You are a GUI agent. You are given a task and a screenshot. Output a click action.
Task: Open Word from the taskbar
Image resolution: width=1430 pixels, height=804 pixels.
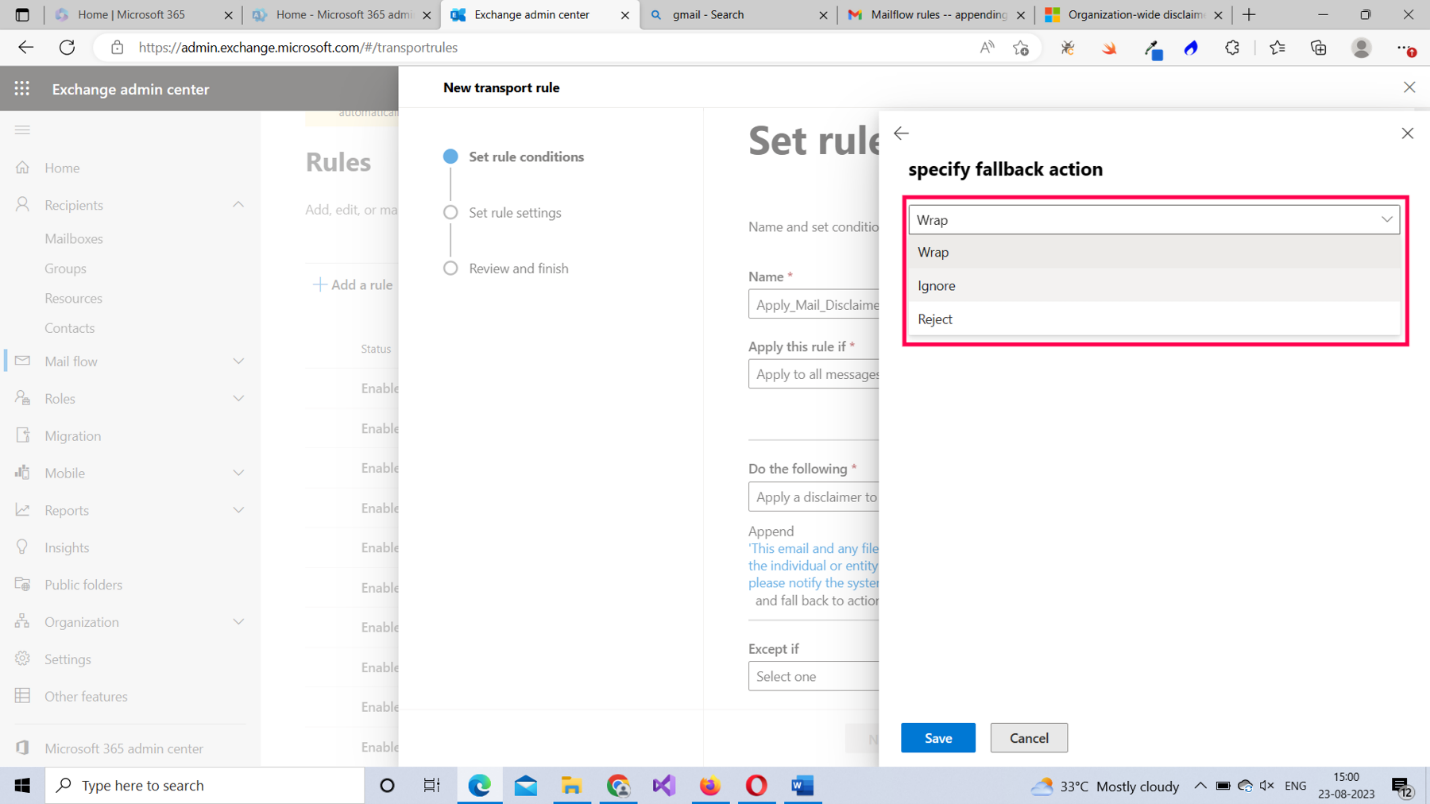tap(802, 786)
